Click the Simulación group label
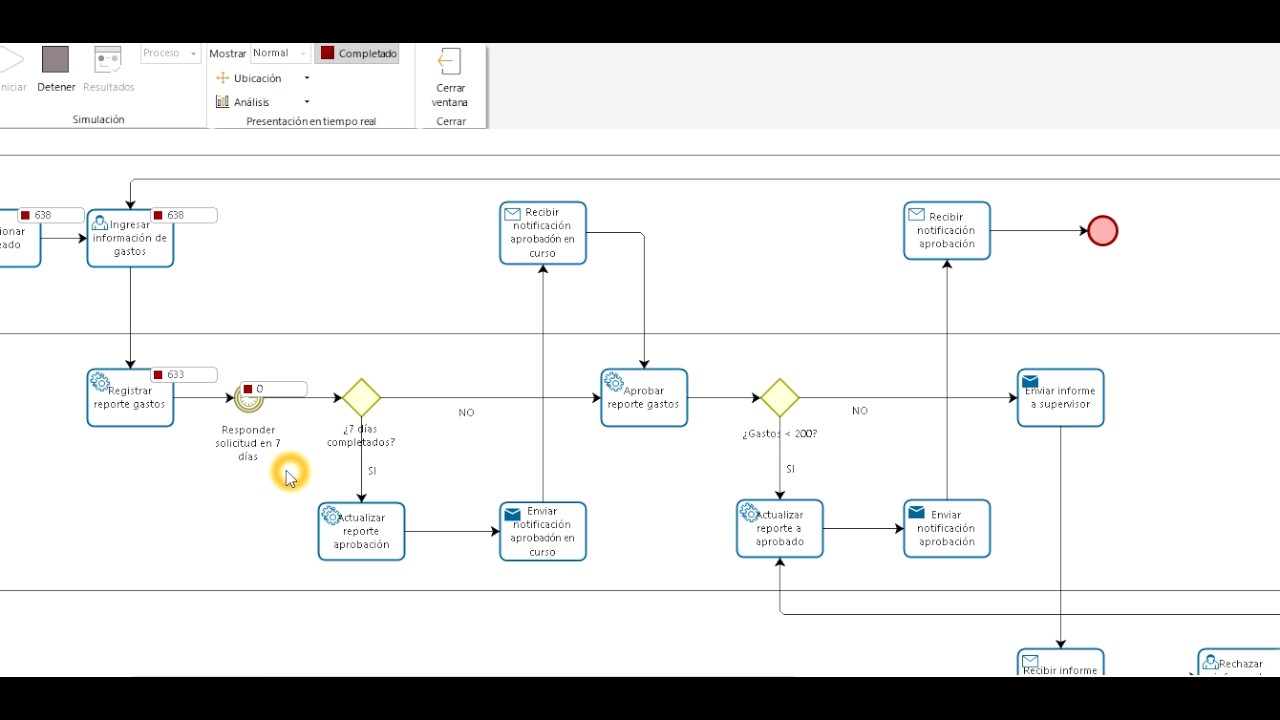Viewport: 1280px width, 720px height. coord(98,119)
